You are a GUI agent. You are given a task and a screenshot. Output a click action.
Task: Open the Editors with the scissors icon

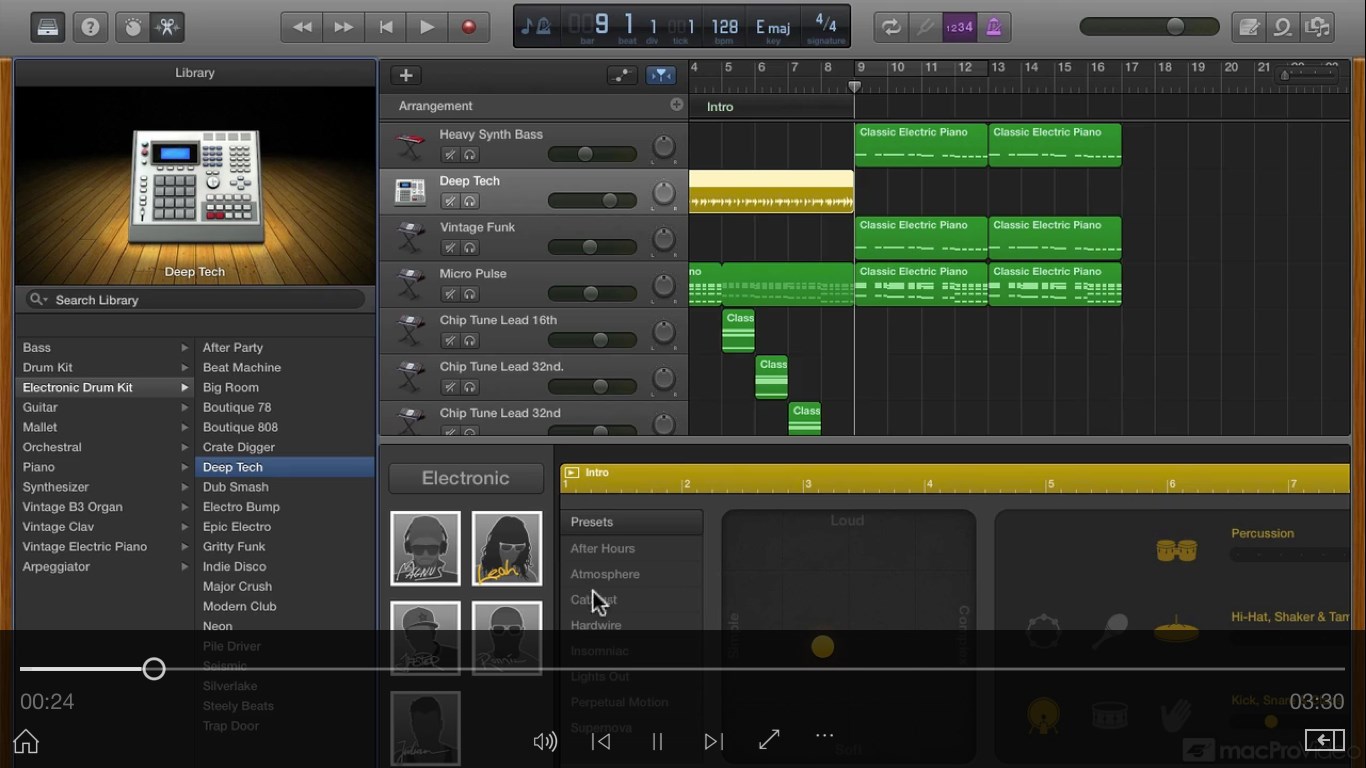click(x=167, y=27)
